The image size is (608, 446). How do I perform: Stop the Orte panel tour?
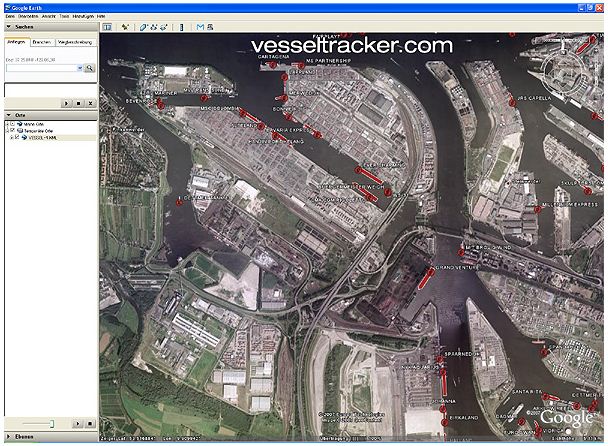90,424
